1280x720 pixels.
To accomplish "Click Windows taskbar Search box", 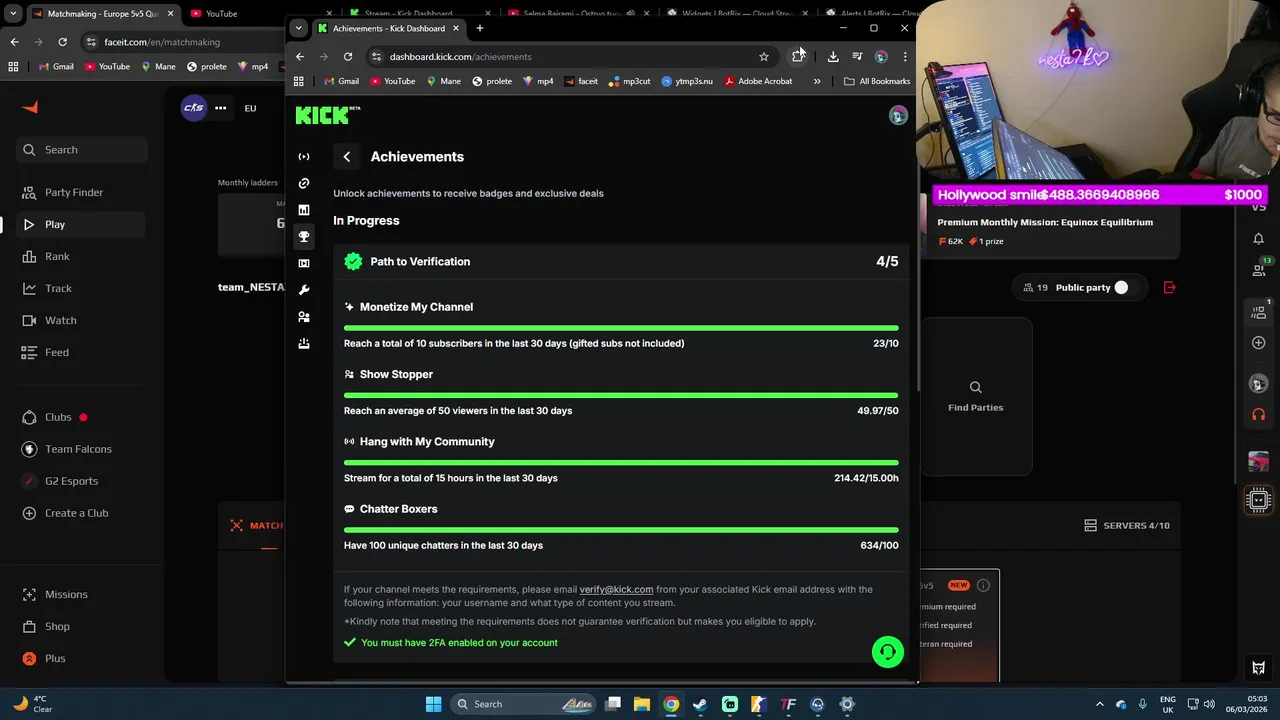I will coord(522,704).
